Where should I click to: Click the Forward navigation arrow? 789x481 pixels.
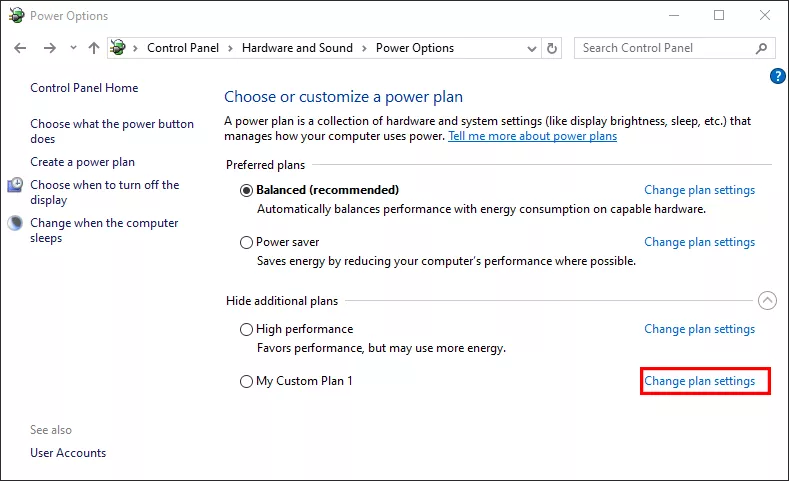click(49, 48)
